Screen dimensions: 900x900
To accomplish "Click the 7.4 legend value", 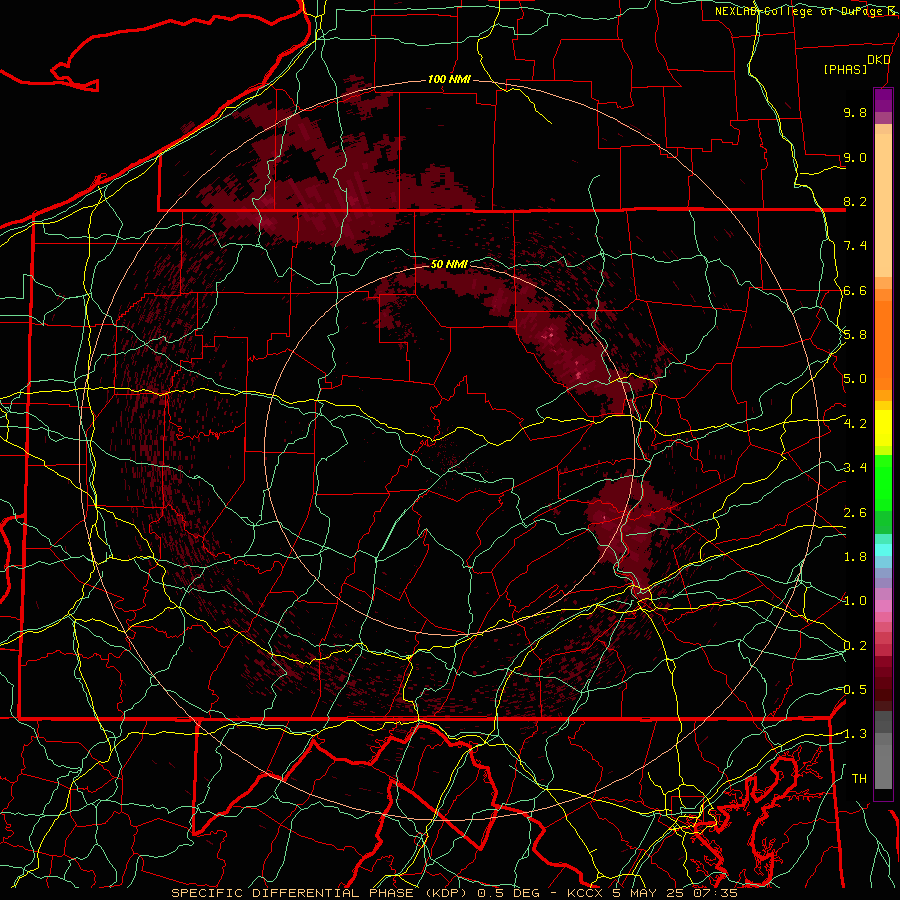I will click(x=855, y=246).
